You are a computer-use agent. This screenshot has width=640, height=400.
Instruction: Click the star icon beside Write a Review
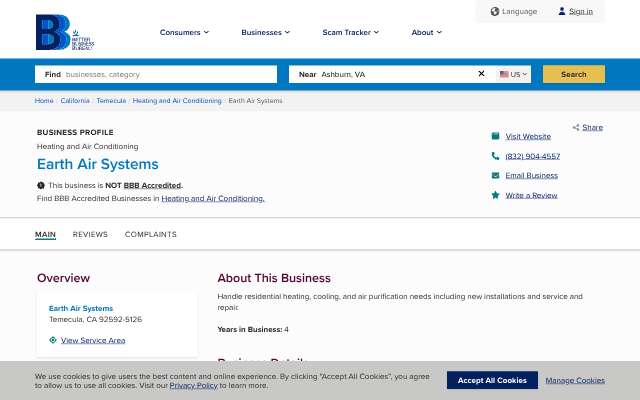pyautogui.click(x=495, y=195)
